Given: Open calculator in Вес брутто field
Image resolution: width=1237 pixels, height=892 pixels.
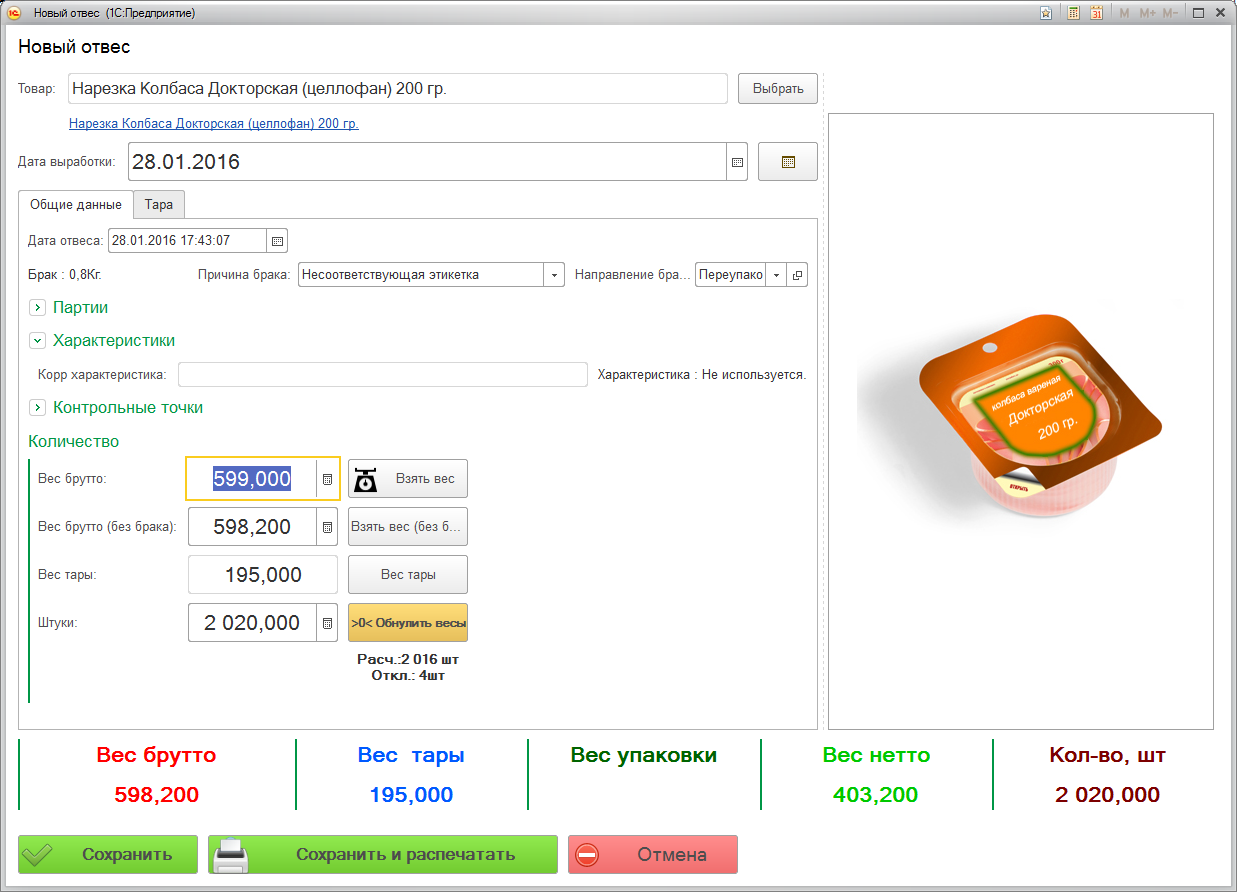Looking at the screenshot, I should click(x=327, y=479).
